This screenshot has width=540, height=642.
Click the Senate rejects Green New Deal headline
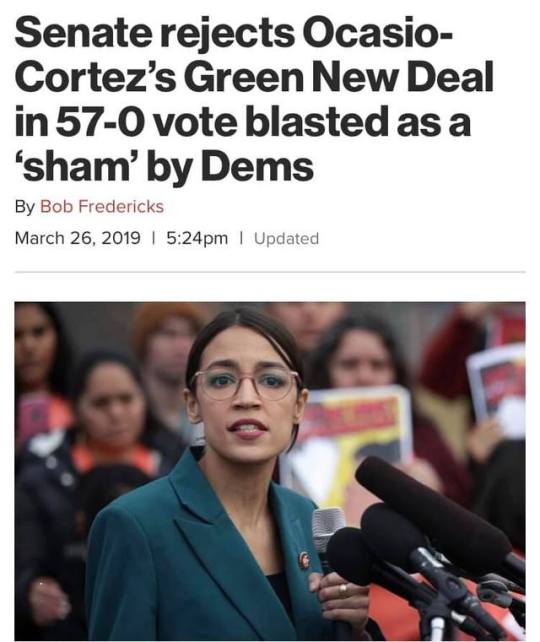pos(254,99)
